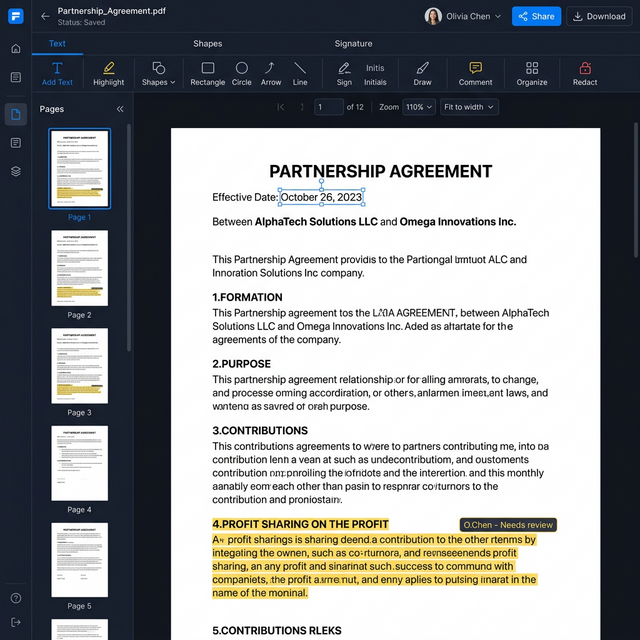Select the Redact tool
This screenshot has height=640, width=640.
point(584,74)
